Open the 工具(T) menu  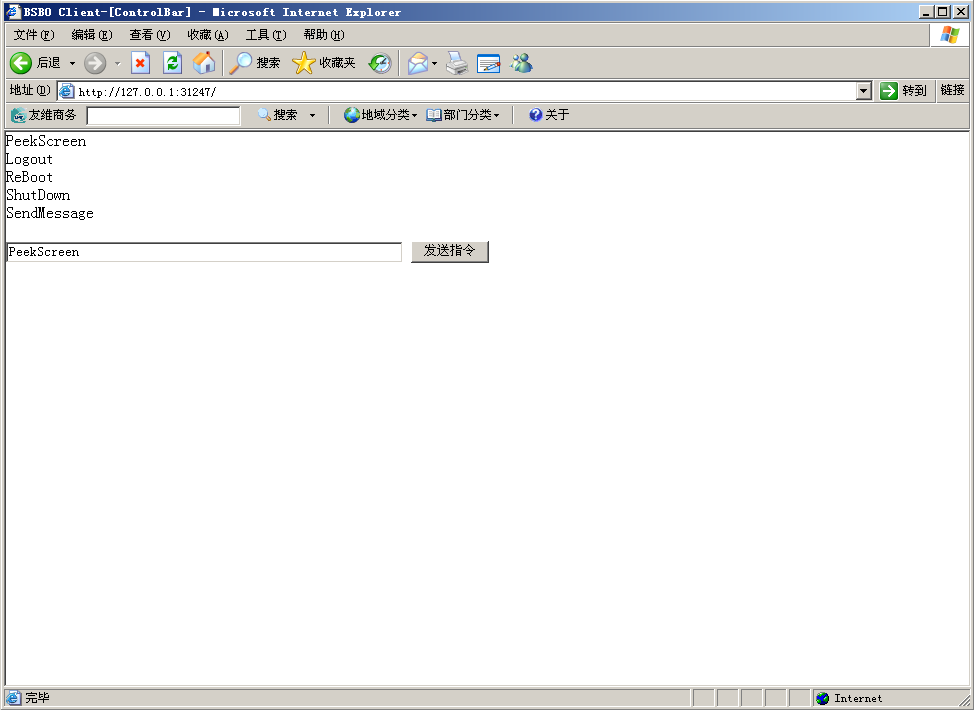(x=266, y=35)
